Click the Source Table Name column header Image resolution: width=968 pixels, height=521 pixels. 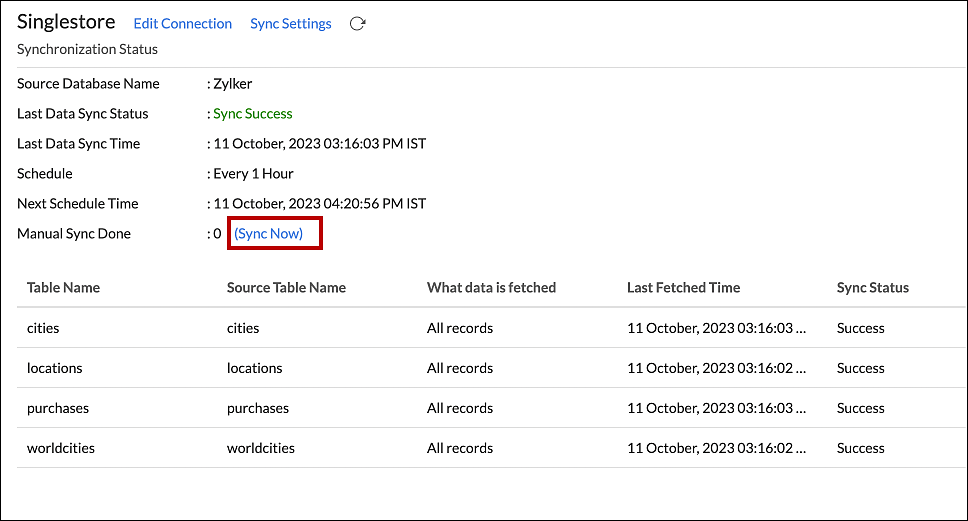coord(286,288)
